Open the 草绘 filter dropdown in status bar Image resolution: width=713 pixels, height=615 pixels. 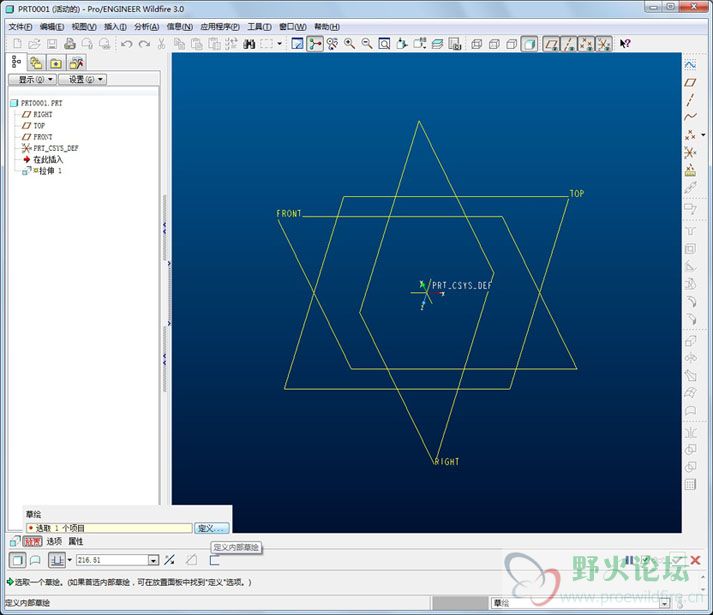click(663, 603)
